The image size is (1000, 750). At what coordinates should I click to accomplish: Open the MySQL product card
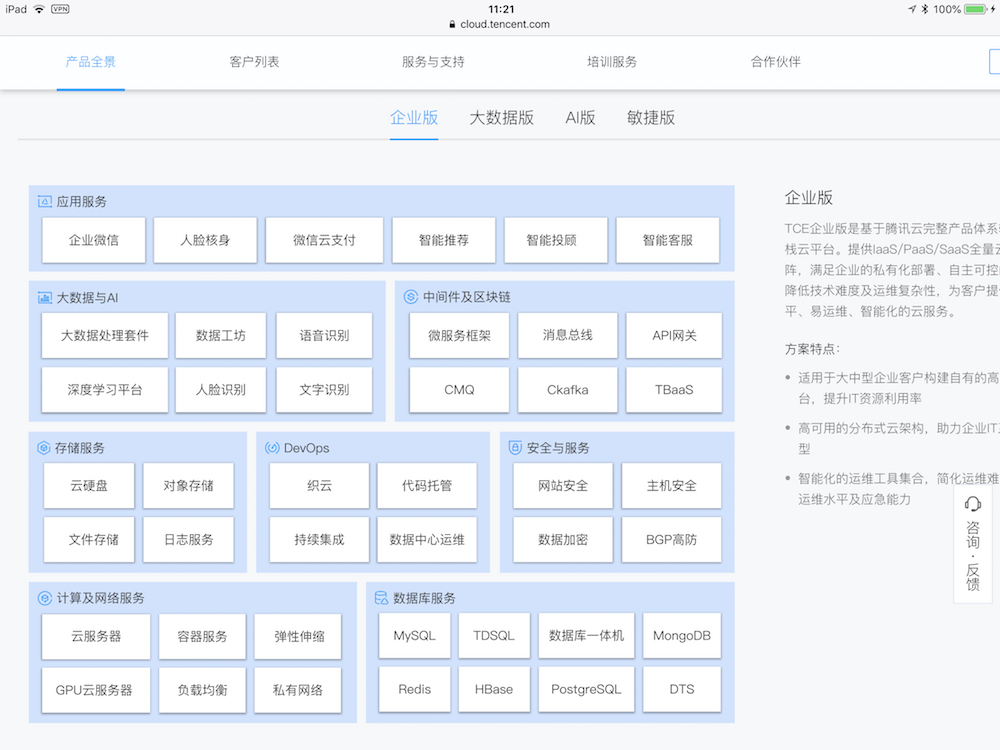click(415, 636)
